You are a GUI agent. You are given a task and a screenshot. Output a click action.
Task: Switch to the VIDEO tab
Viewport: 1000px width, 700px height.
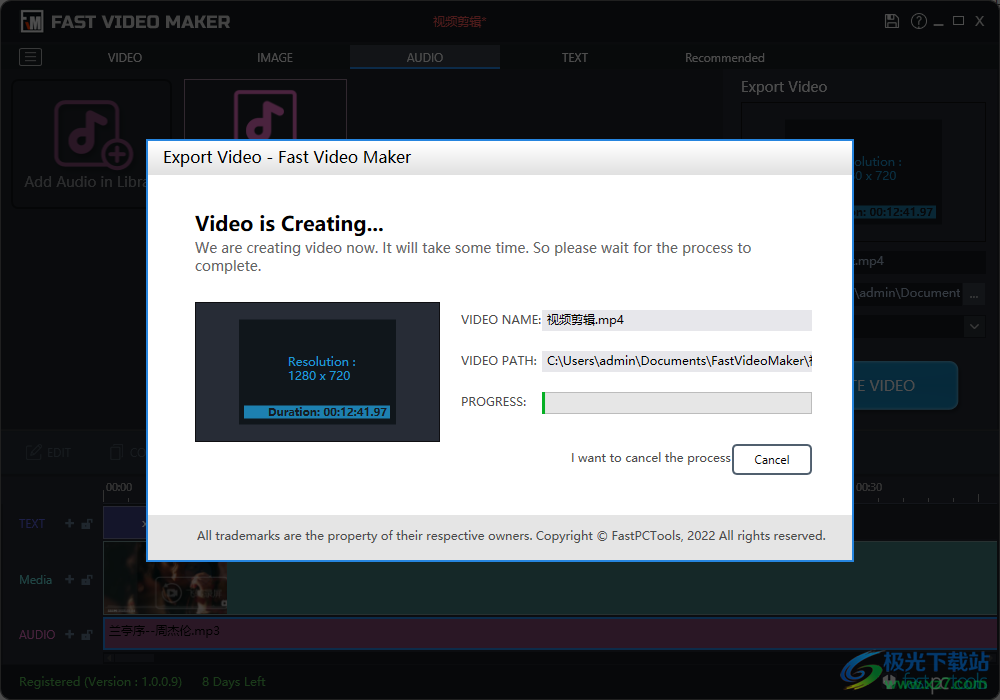(x=124, y=57)
